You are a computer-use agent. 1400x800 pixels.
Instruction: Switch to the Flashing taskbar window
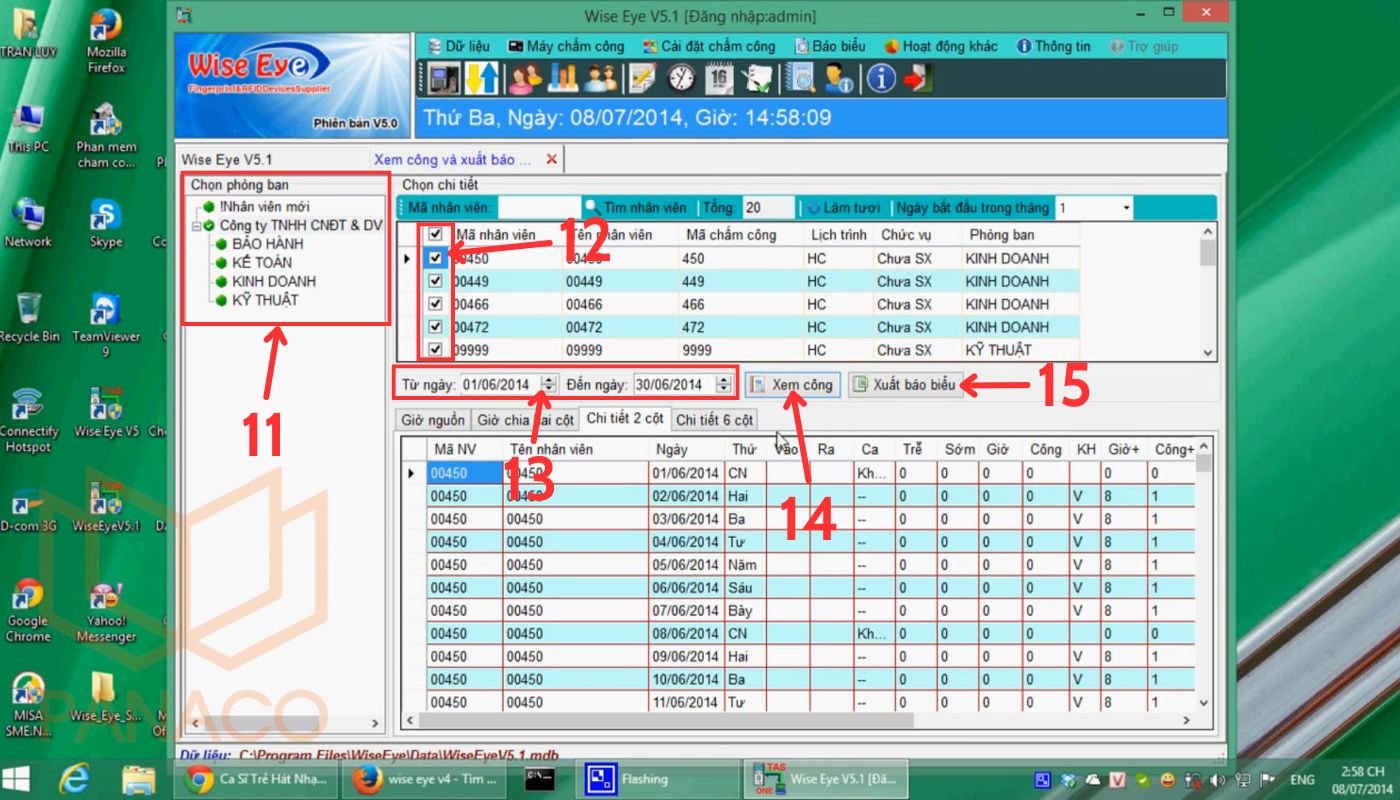coord(655,779)
